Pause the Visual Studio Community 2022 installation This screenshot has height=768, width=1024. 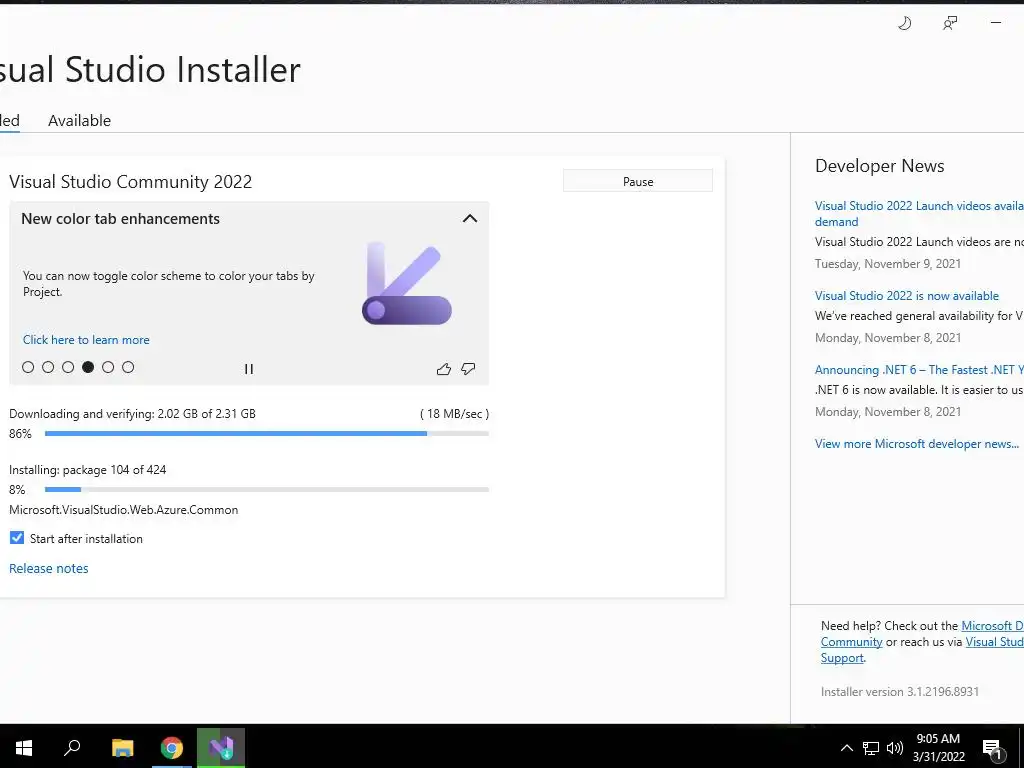[638, 182]
